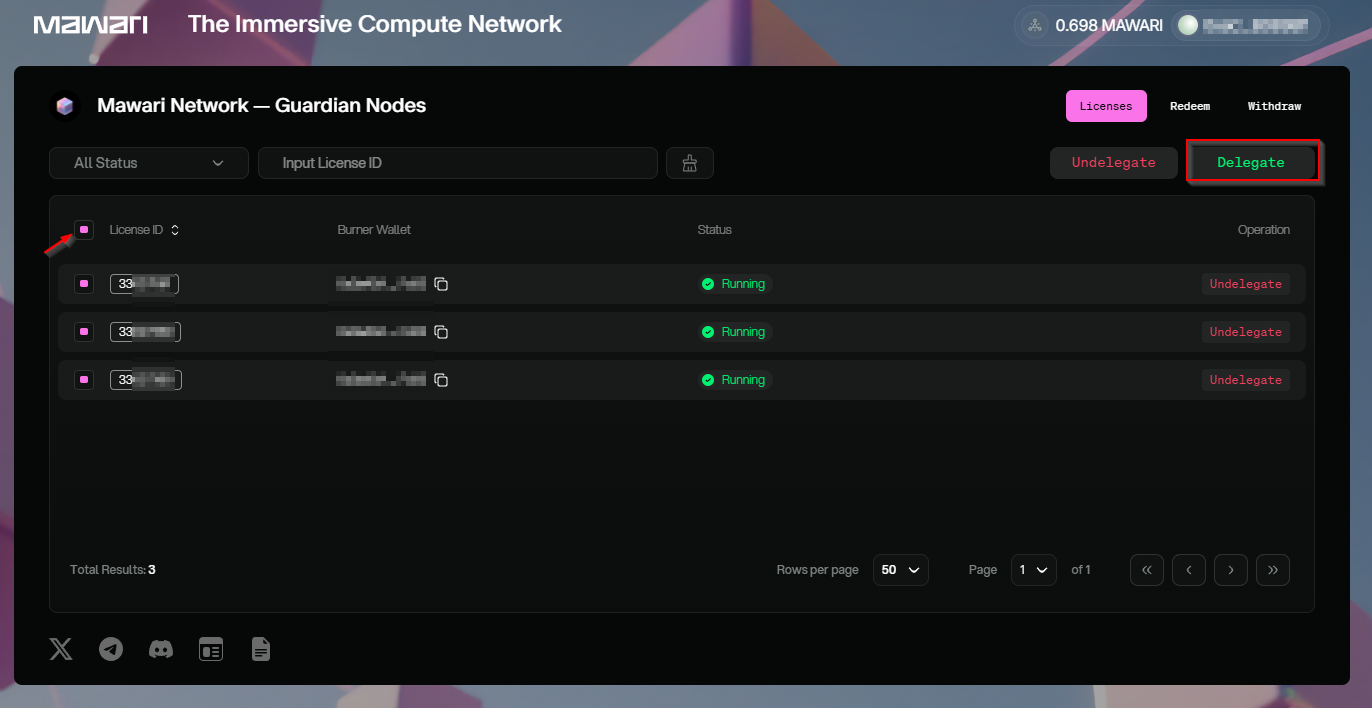The width and height of the screenshot is (1372, 708).
Task: Uncheck the first license row checkbox
Action: pos(84,284)
